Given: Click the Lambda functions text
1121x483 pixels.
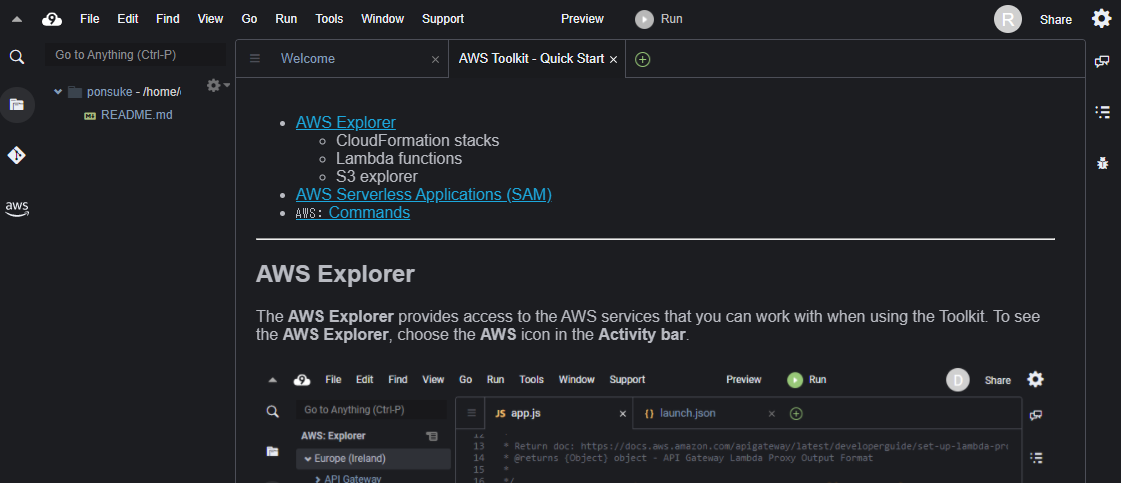Looking at the screenshot, I should [399, 158].
